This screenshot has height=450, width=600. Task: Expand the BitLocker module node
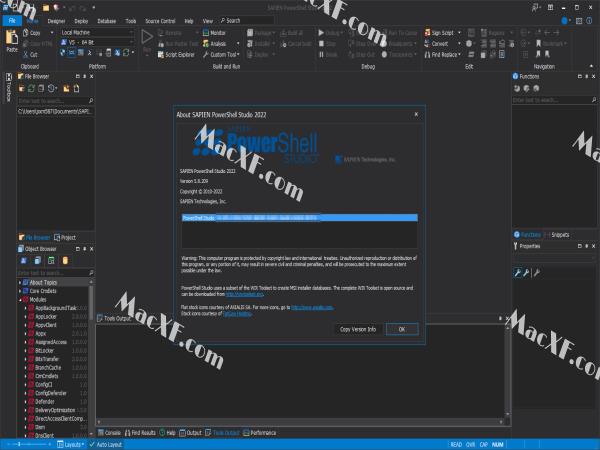[26, 351]
